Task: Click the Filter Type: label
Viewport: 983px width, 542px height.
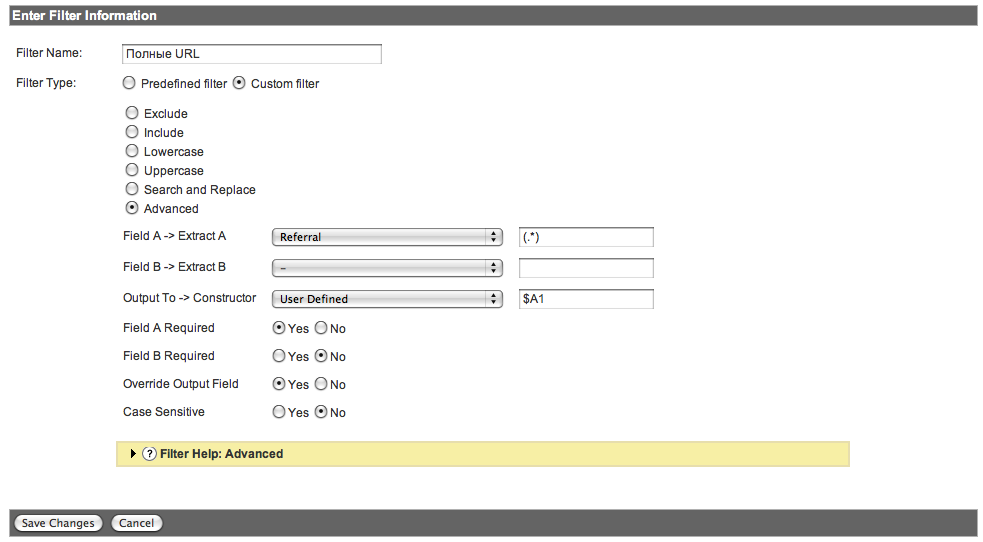Action: click(x=46, y=83)
